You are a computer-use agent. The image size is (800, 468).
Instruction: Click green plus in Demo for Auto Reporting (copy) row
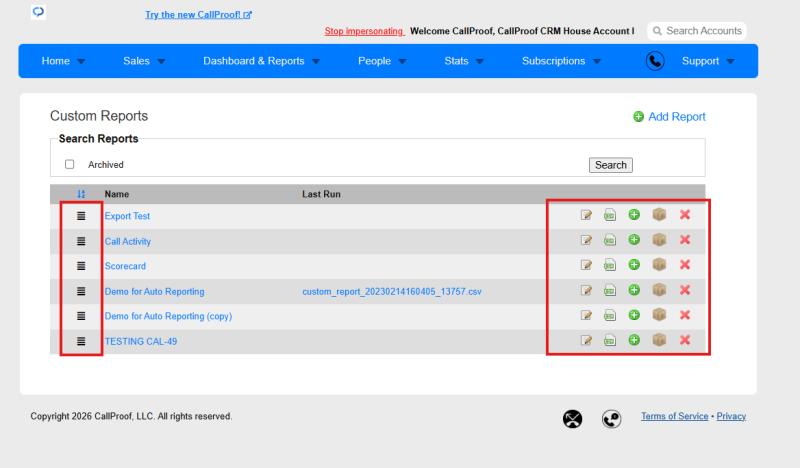(x=634, y=315)
